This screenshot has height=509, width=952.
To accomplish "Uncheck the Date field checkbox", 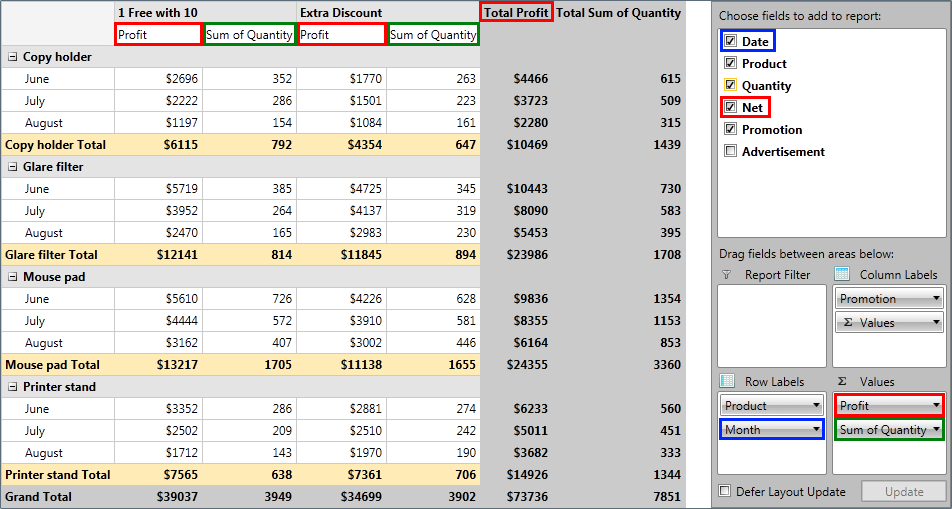I will coord(731,41).
